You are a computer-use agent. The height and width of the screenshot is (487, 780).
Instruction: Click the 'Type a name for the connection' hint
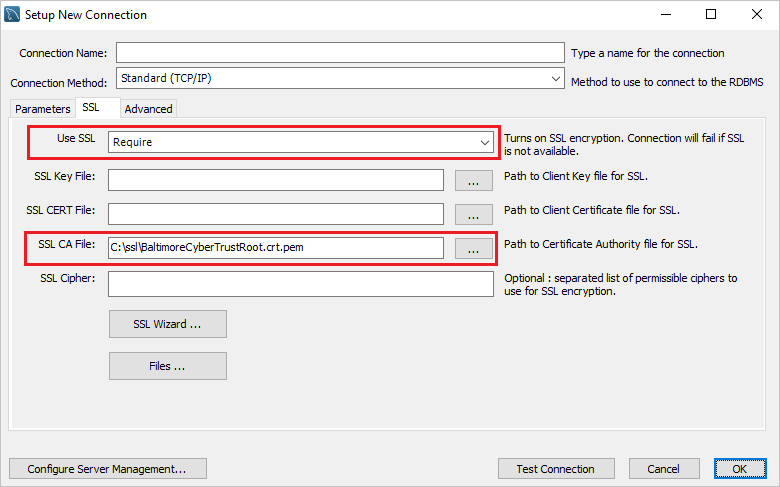[x=648, y=53]
